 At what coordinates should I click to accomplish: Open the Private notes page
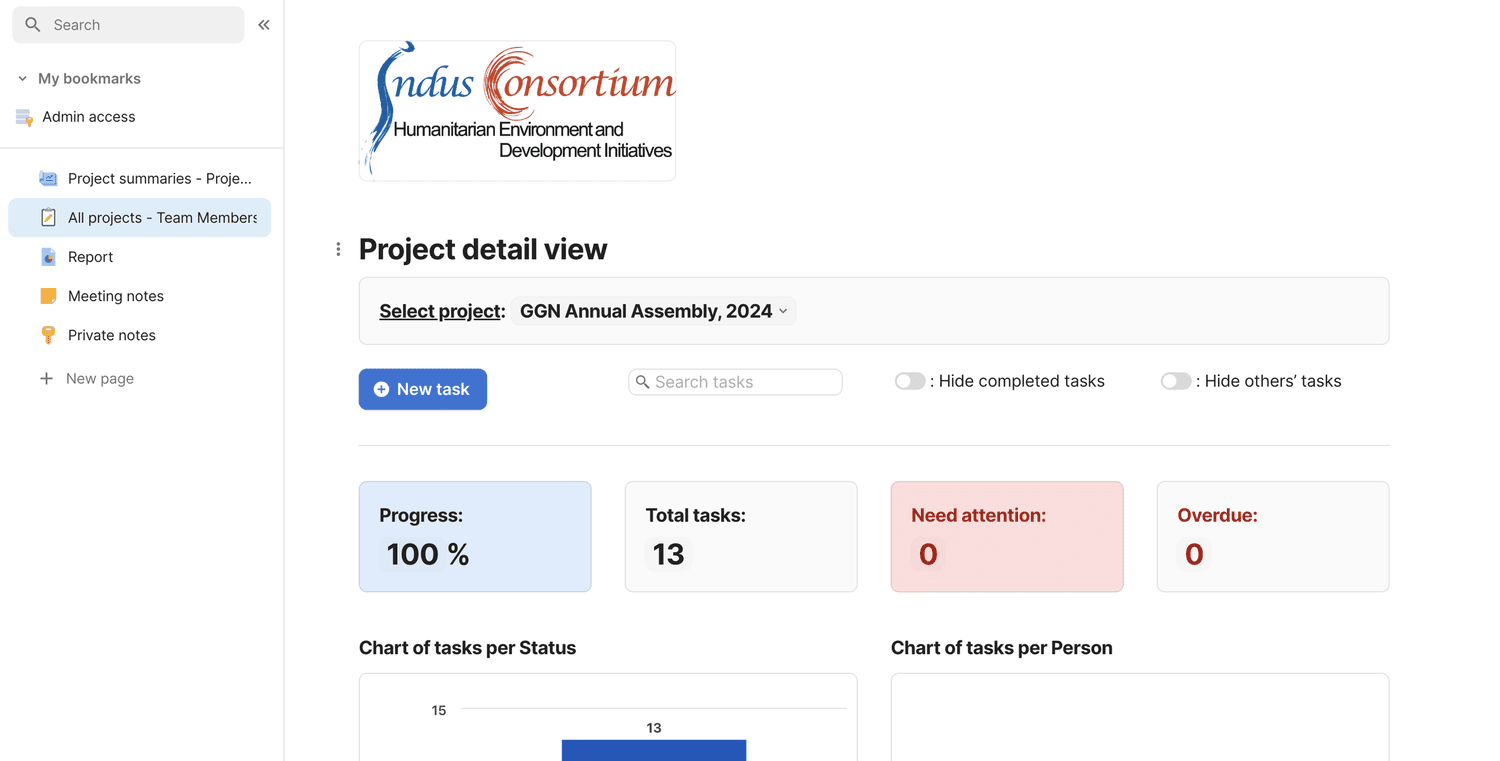click(x=140, y=335)
